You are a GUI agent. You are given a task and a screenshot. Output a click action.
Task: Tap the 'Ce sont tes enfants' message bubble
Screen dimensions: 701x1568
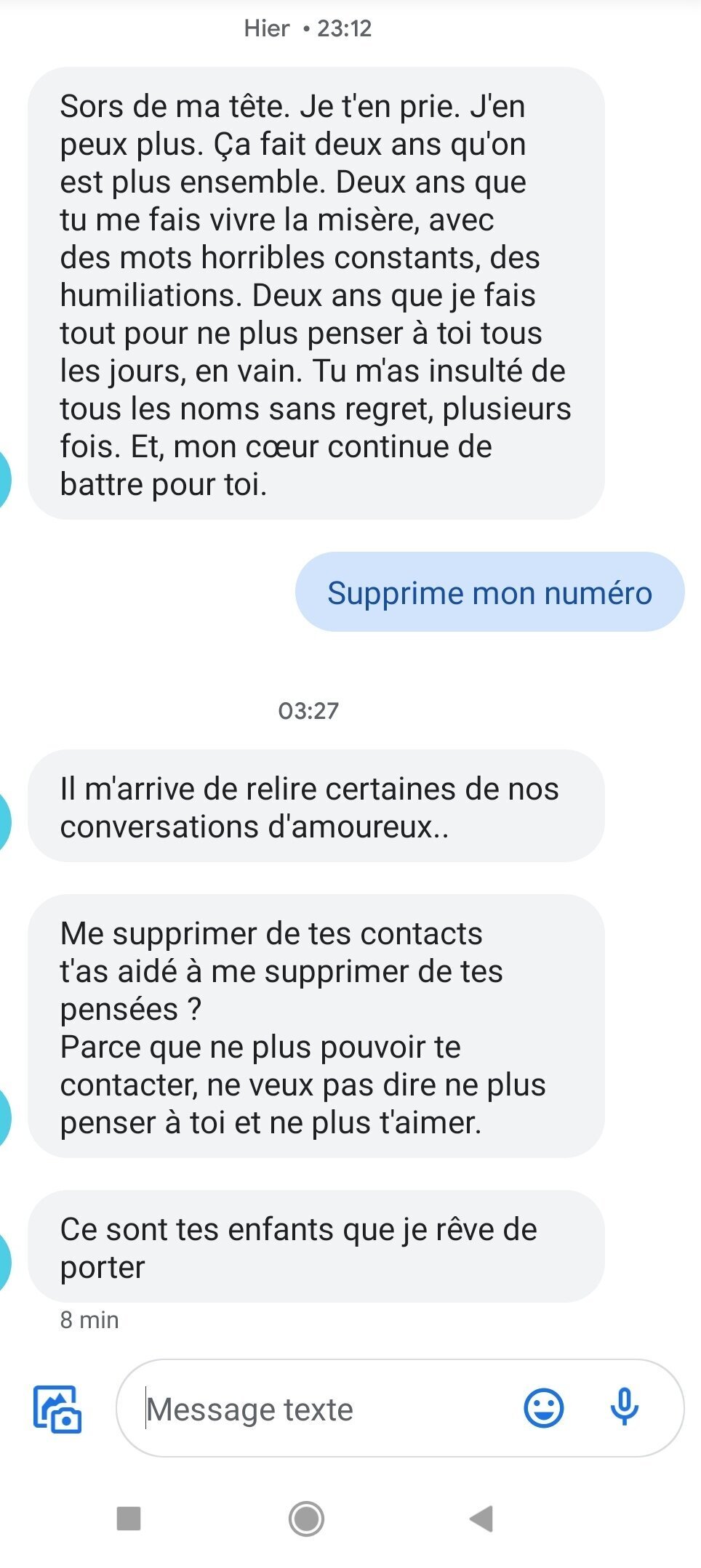316,1247
